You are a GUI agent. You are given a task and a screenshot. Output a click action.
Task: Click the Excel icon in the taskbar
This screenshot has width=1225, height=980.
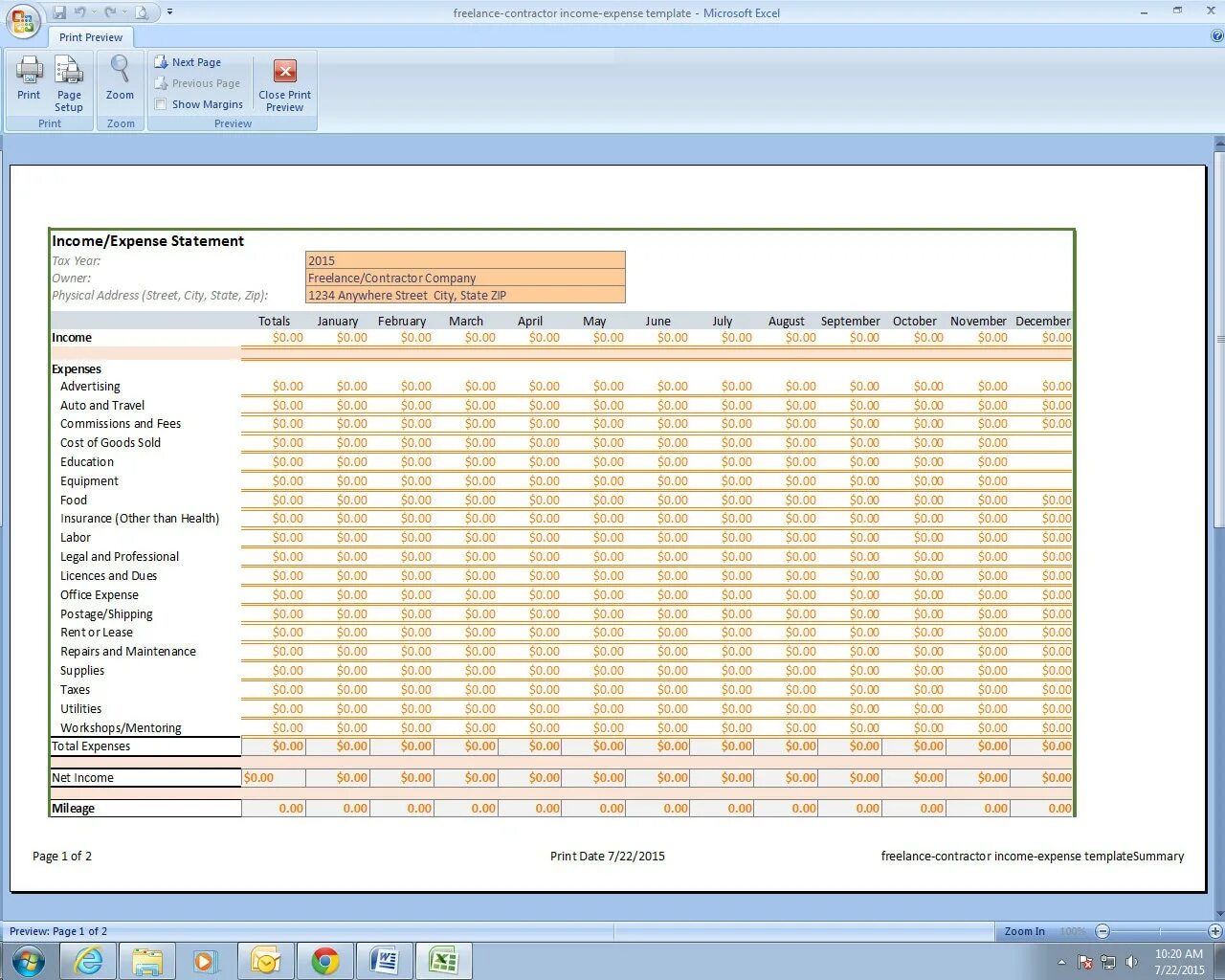(x=443, y=960)
